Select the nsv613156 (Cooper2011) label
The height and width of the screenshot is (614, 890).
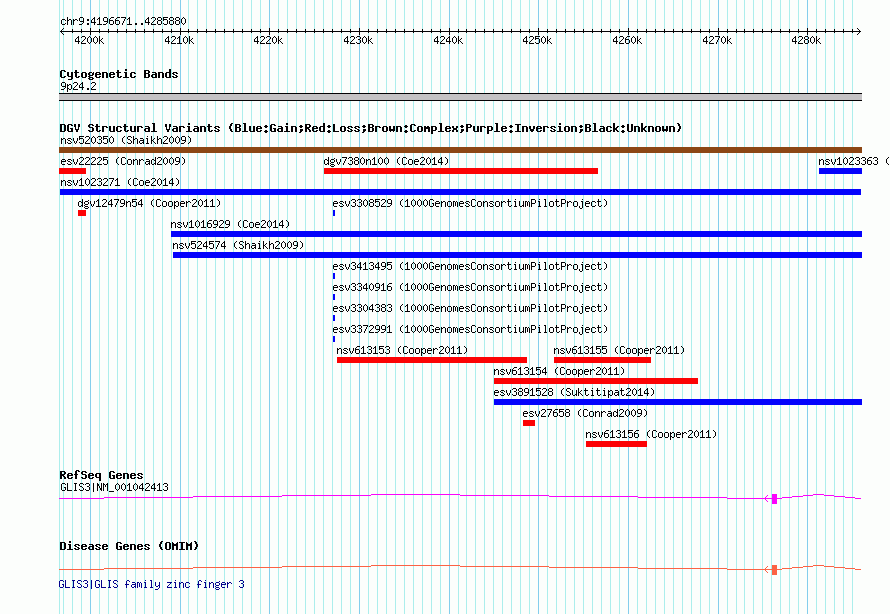651,434
